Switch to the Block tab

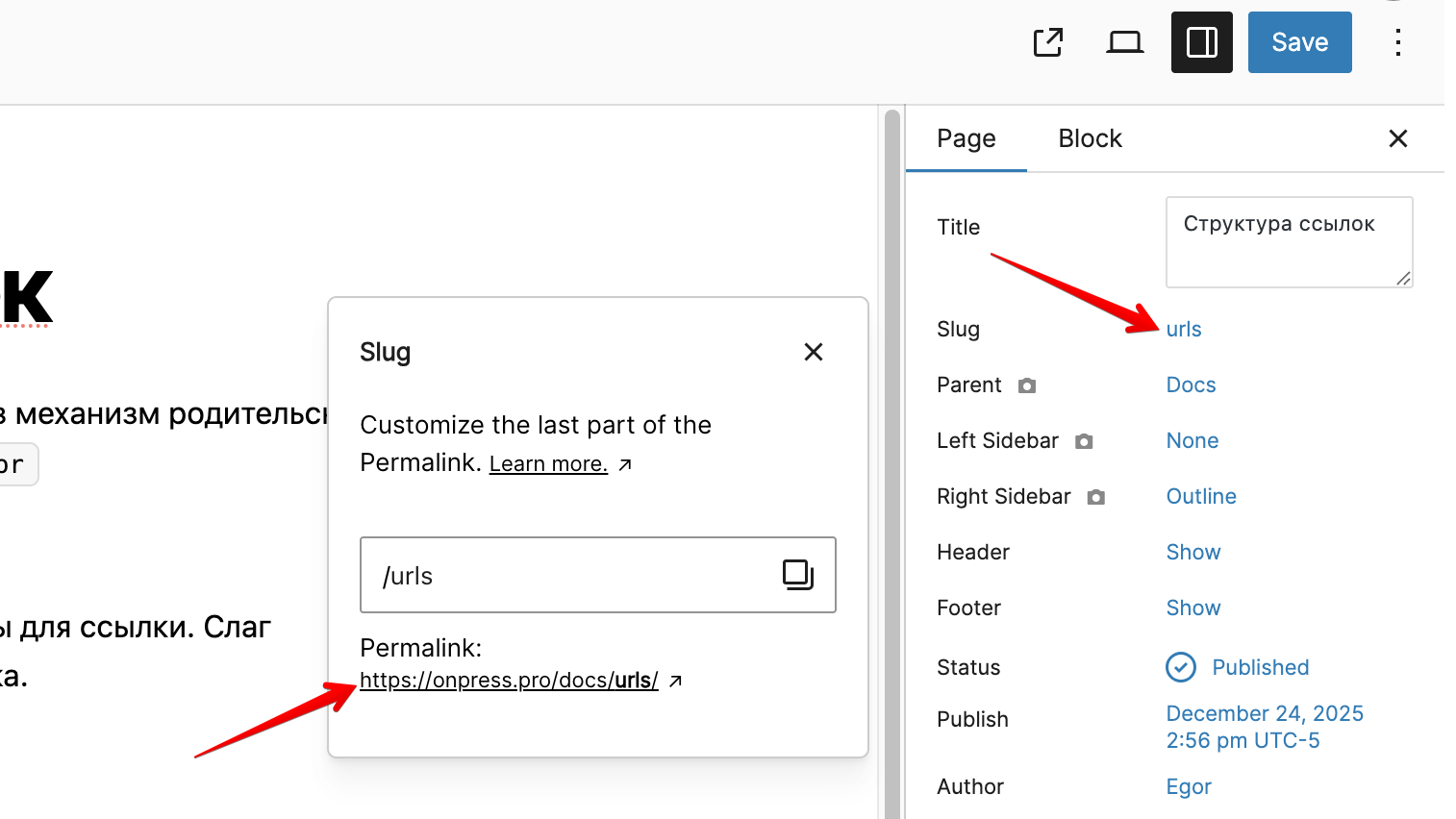(x=1090, y=138)
